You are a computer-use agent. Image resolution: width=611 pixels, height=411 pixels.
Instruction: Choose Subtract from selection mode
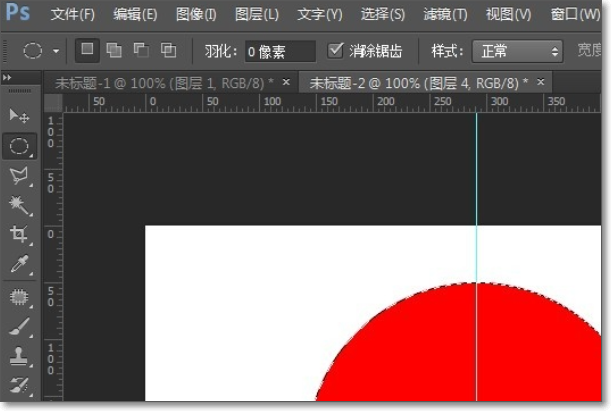(141, 51)
